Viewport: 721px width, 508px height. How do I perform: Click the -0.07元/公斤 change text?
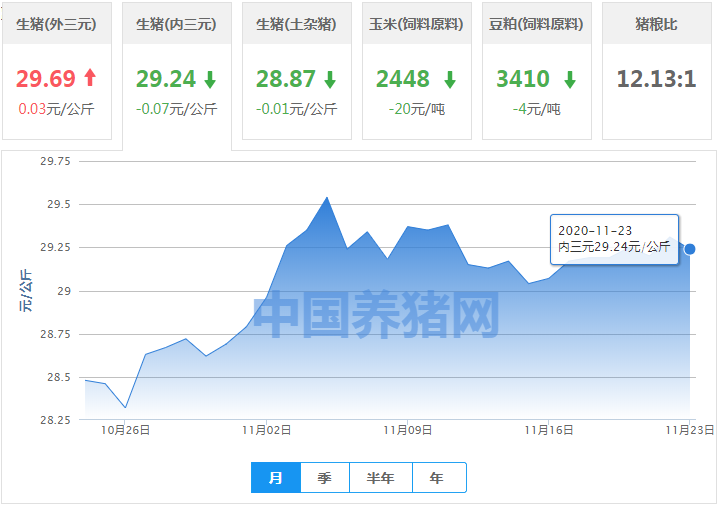177,109
